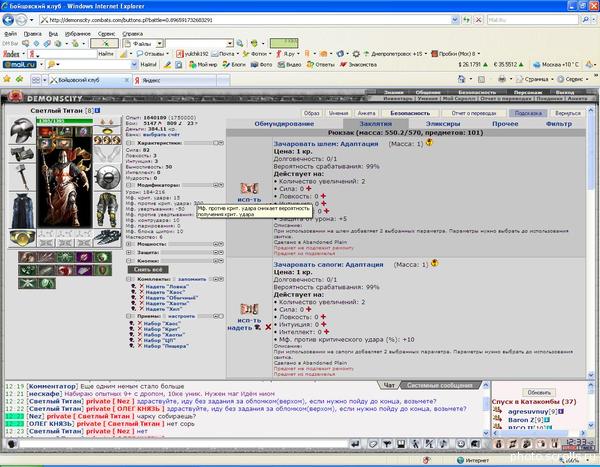Image resolution: width=600 pixels, height=467 pixels.
Task: Click the Подсказка button
Action: tap(528, 113)
